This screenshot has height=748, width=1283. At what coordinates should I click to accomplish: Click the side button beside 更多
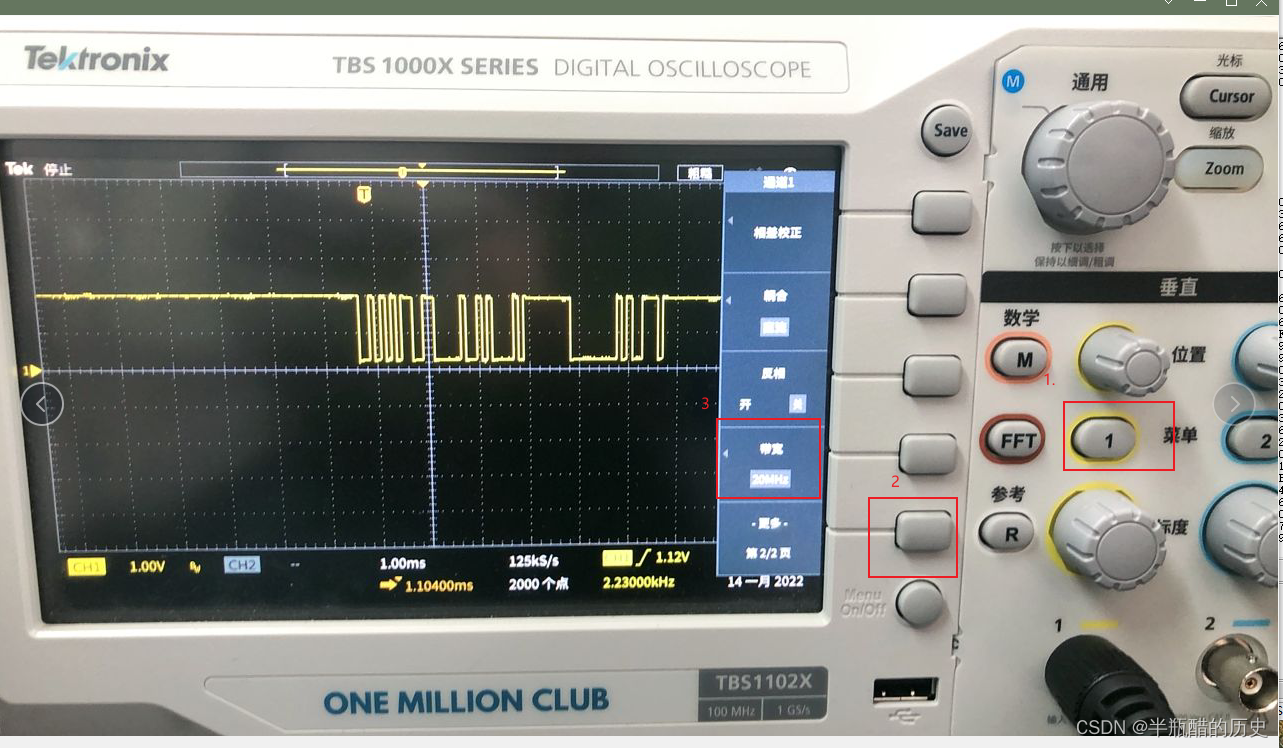coord(922,531)
